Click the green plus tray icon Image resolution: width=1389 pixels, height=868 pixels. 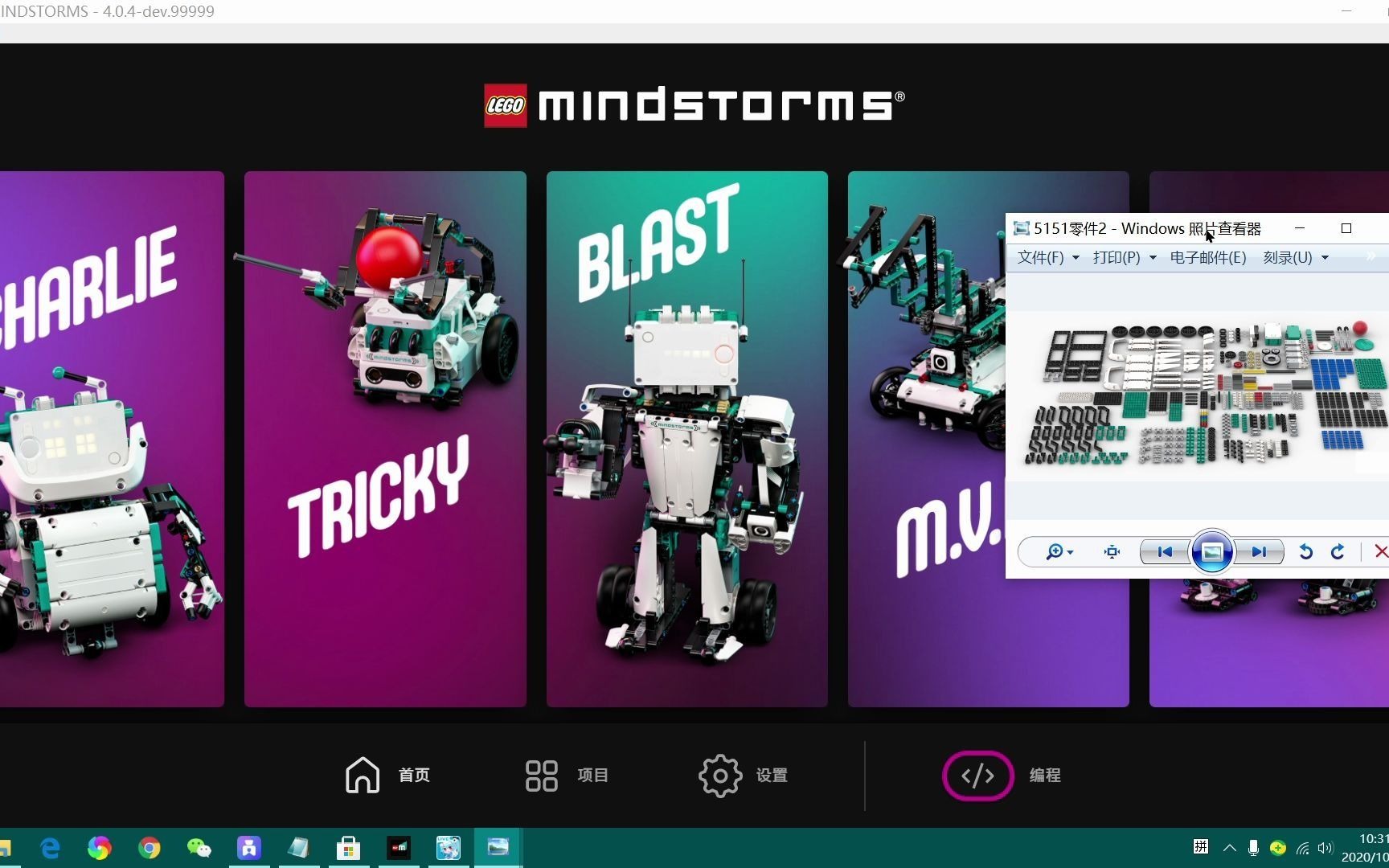tap(1278, 848)
